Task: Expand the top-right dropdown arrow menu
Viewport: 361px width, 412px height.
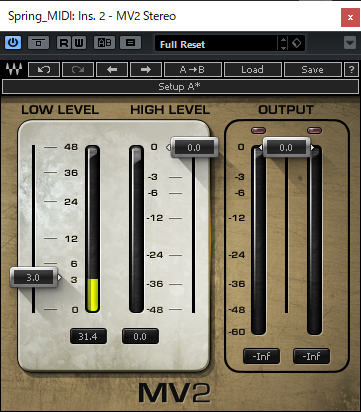Action: 350,43
